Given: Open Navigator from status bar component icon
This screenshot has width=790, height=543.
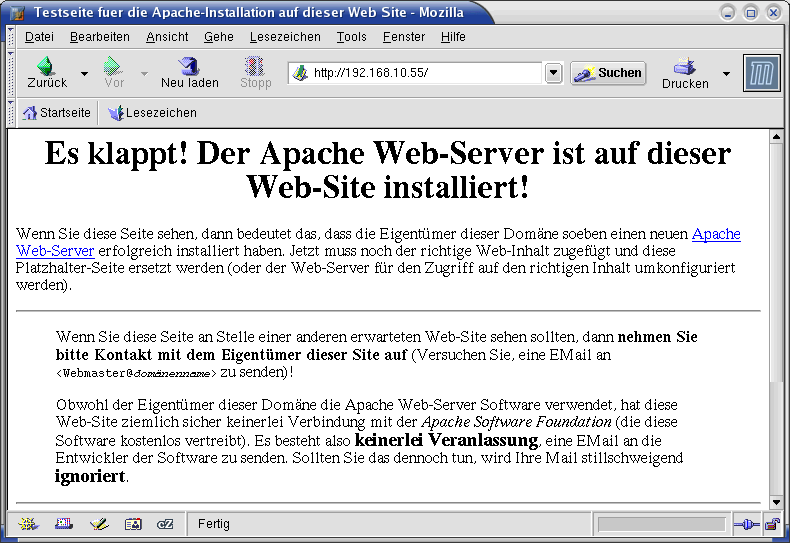Looking at the screenshot, I should pos(28,524).
